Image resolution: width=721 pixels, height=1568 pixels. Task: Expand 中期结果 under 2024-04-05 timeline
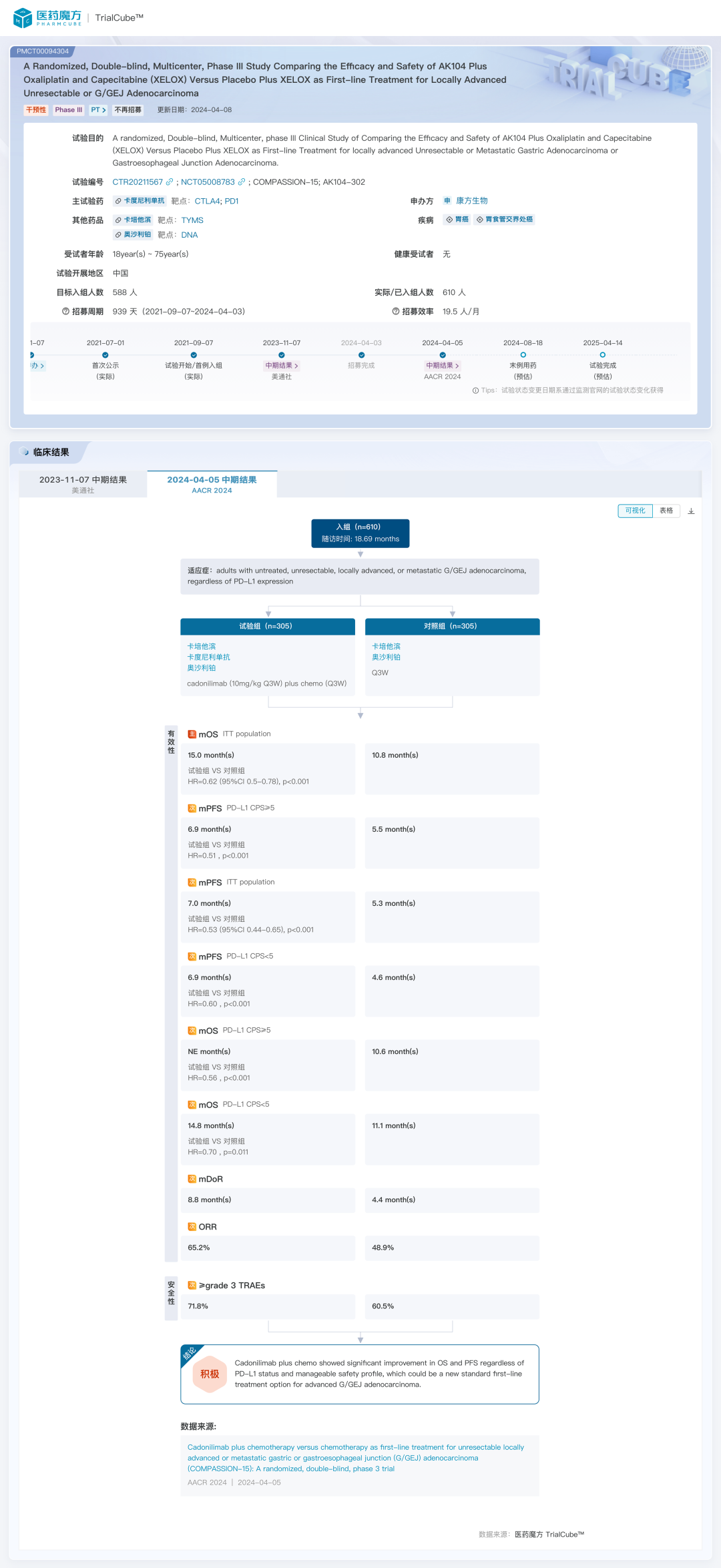(443, 366)
